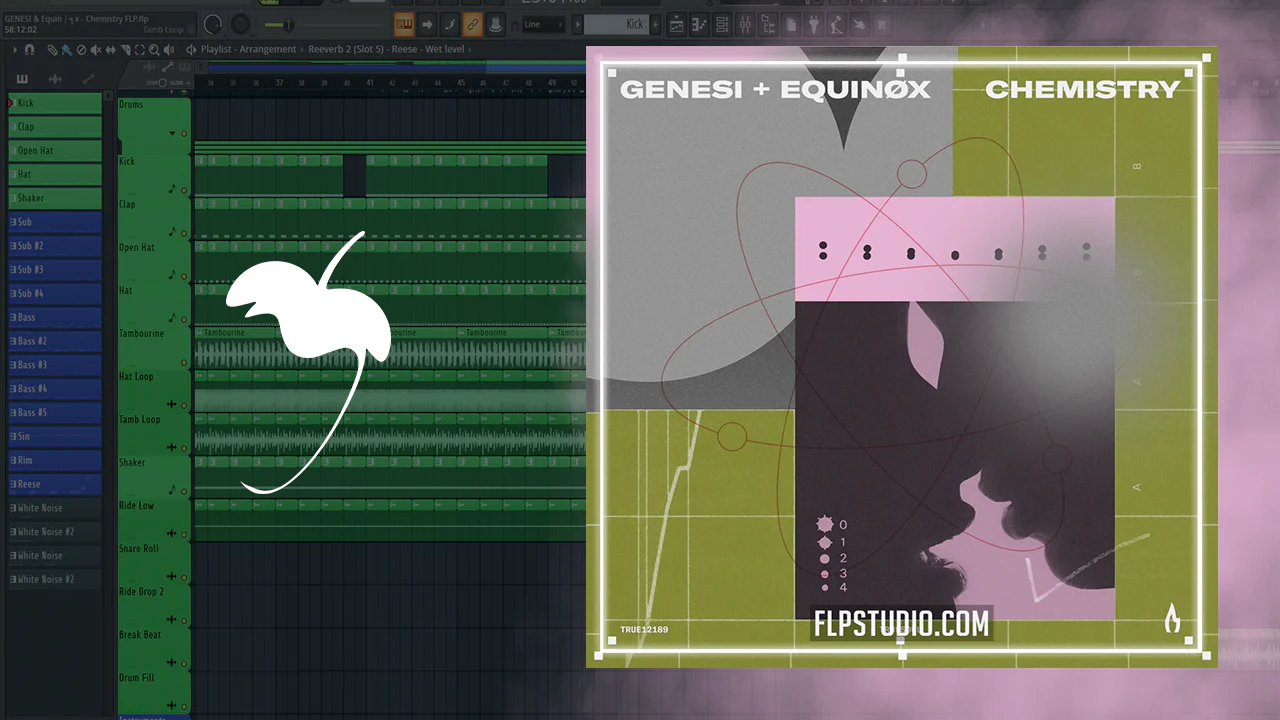Click the arrow left of the Kick pattern selector

tap(578, 24)
